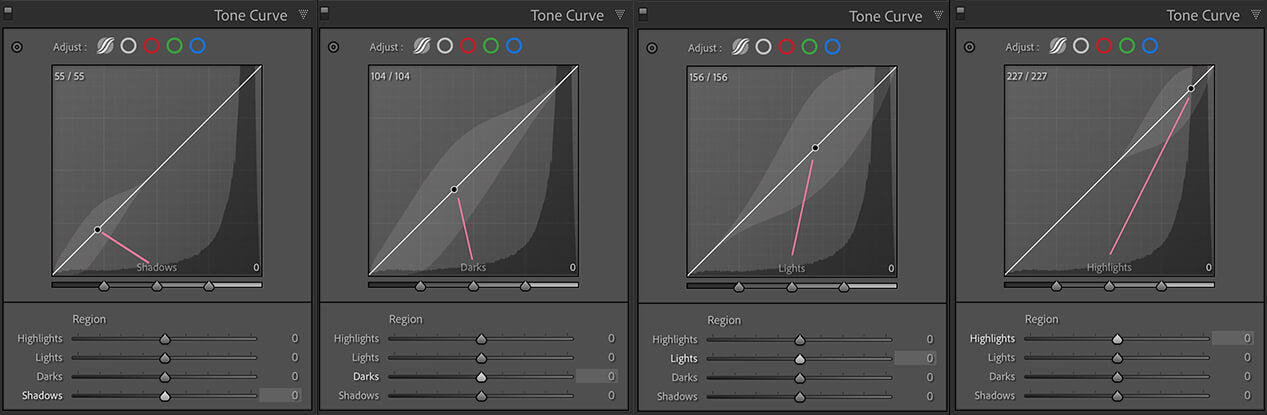Open green channel curve in 156 / 156 panel

tap(810, 47)
